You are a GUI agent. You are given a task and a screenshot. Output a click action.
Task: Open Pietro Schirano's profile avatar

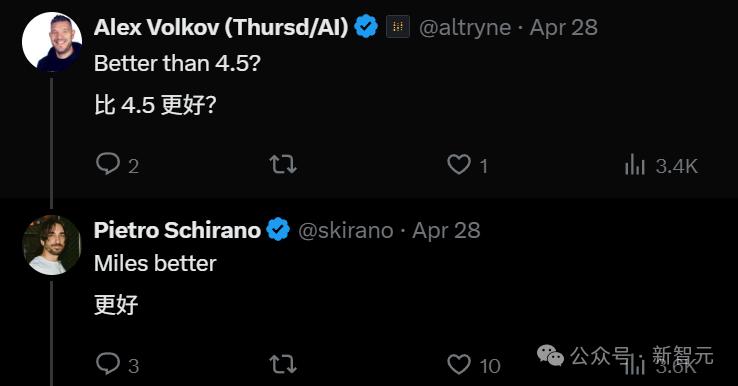(x=52, y=245)
